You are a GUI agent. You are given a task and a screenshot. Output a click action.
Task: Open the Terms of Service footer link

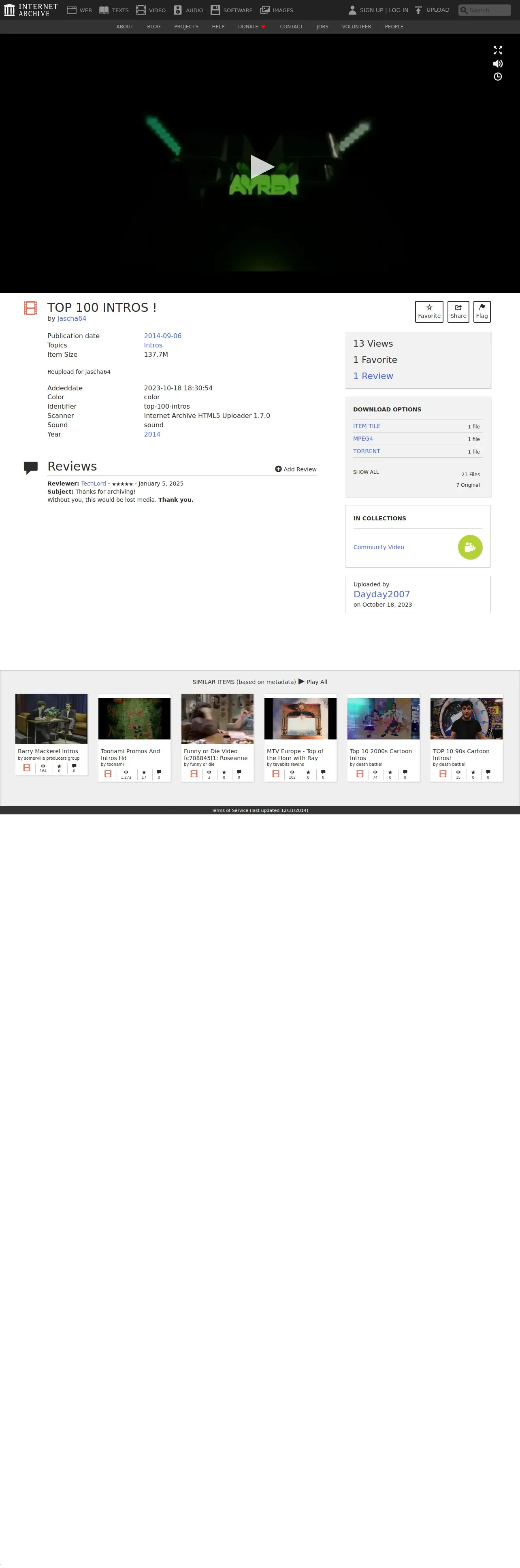(260, 810)
